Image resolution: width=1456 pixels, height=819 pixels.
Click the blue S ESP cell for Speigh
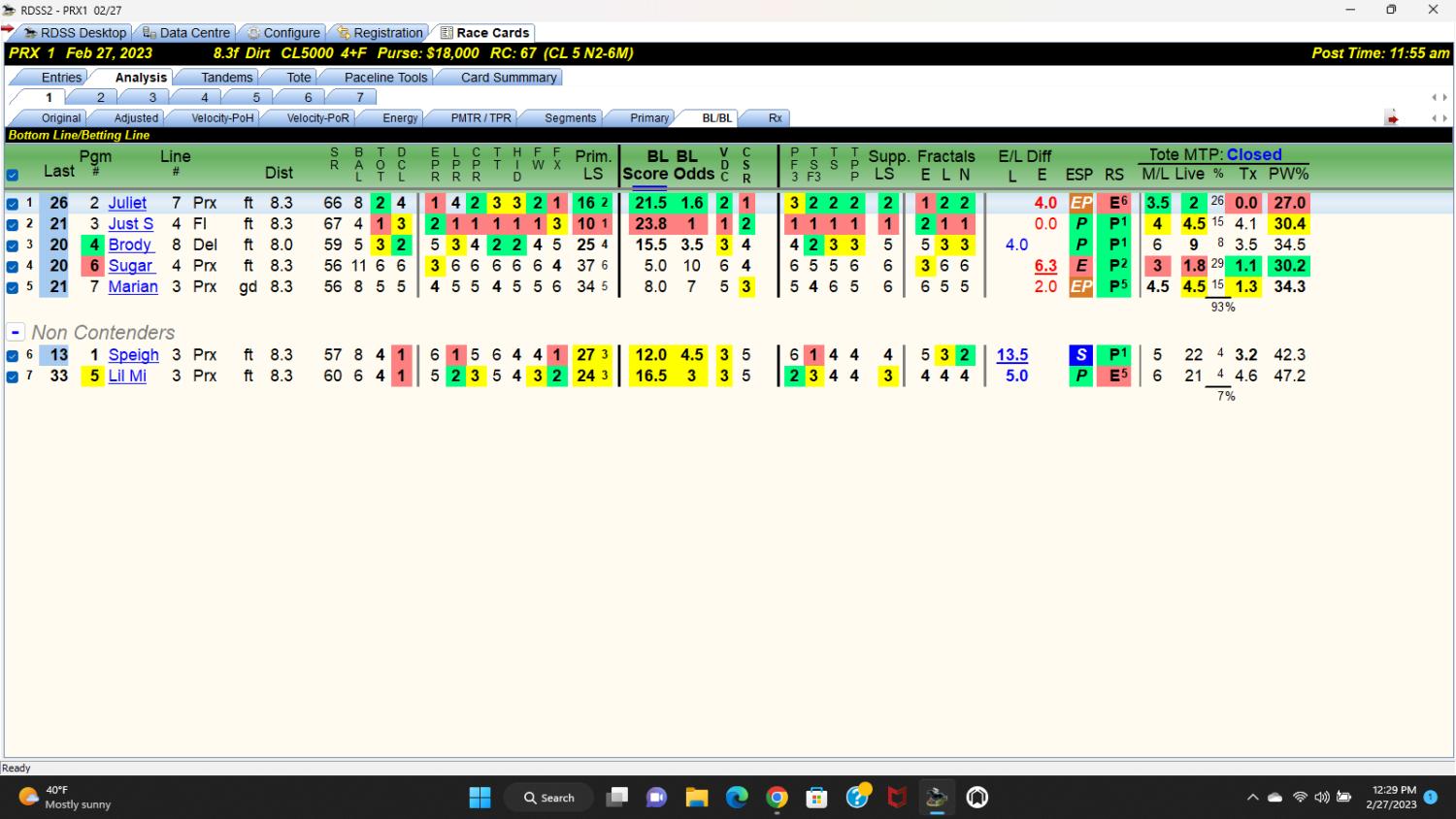(x=1080, y=355)
